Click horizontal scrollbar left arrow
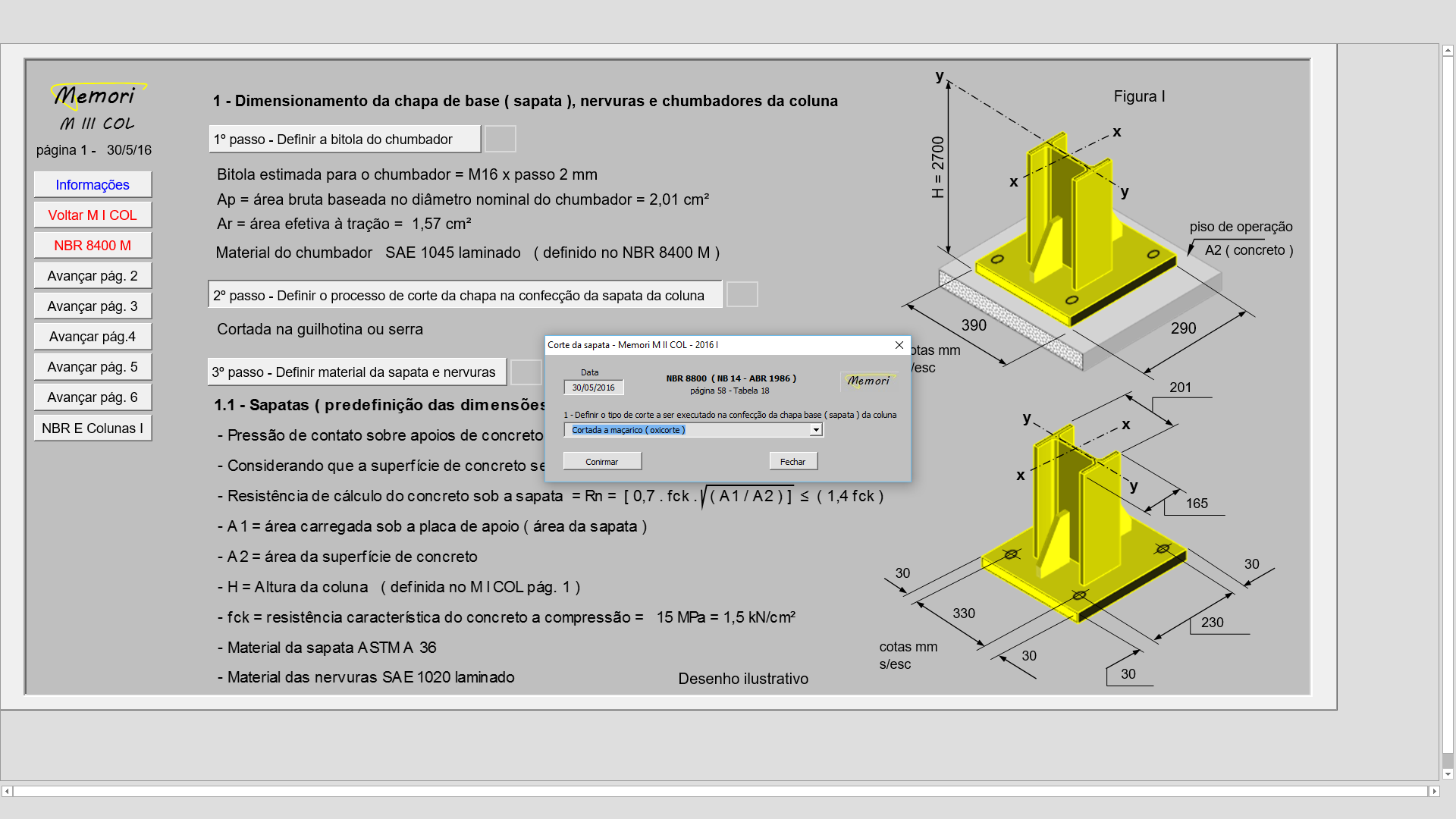The height and width of the screenshot is (819, 1456). (x=7, y=791)
